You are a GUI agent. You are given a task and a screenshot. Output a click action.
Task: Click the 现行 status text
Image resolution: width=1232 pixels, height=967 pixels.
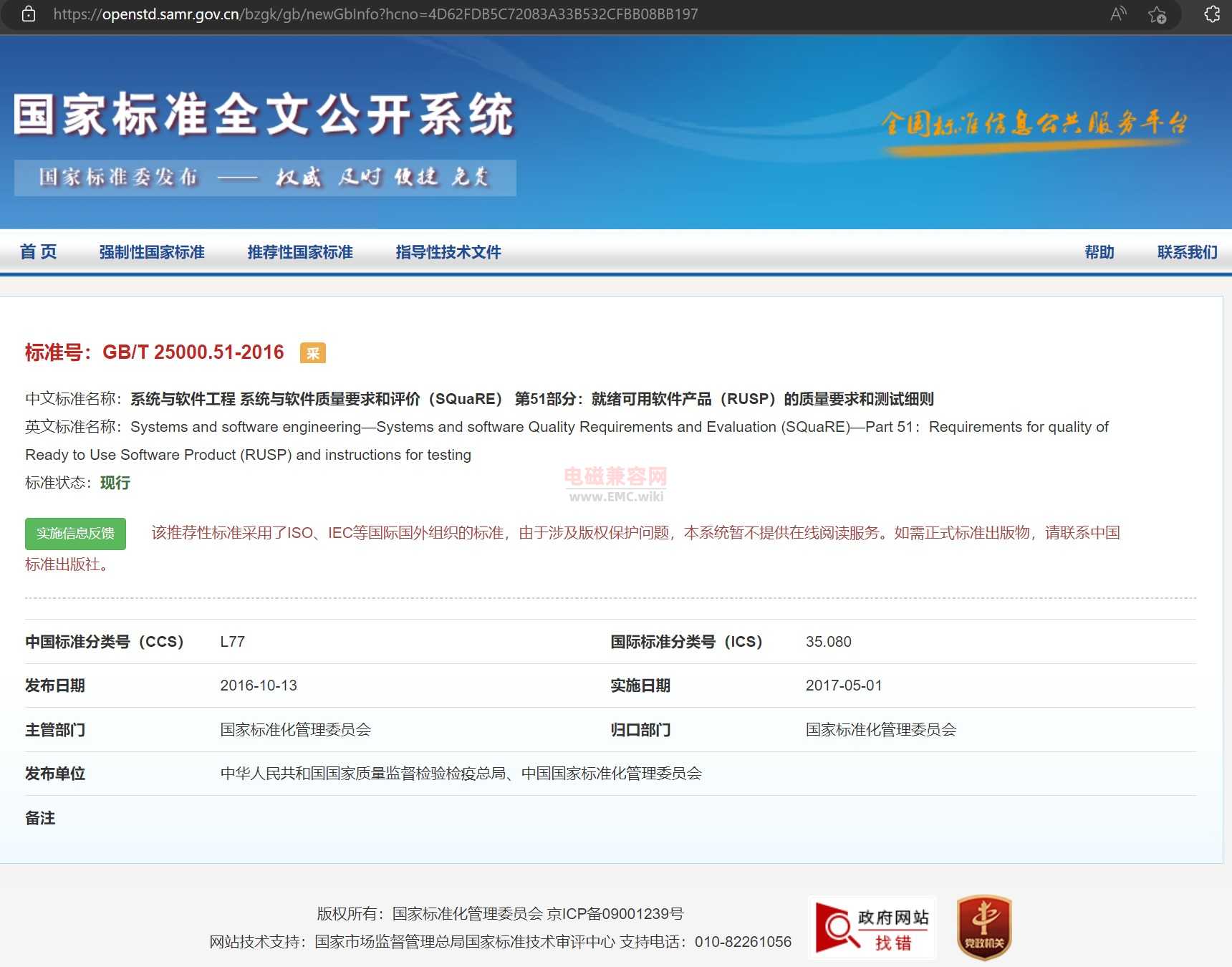point(115,483)
